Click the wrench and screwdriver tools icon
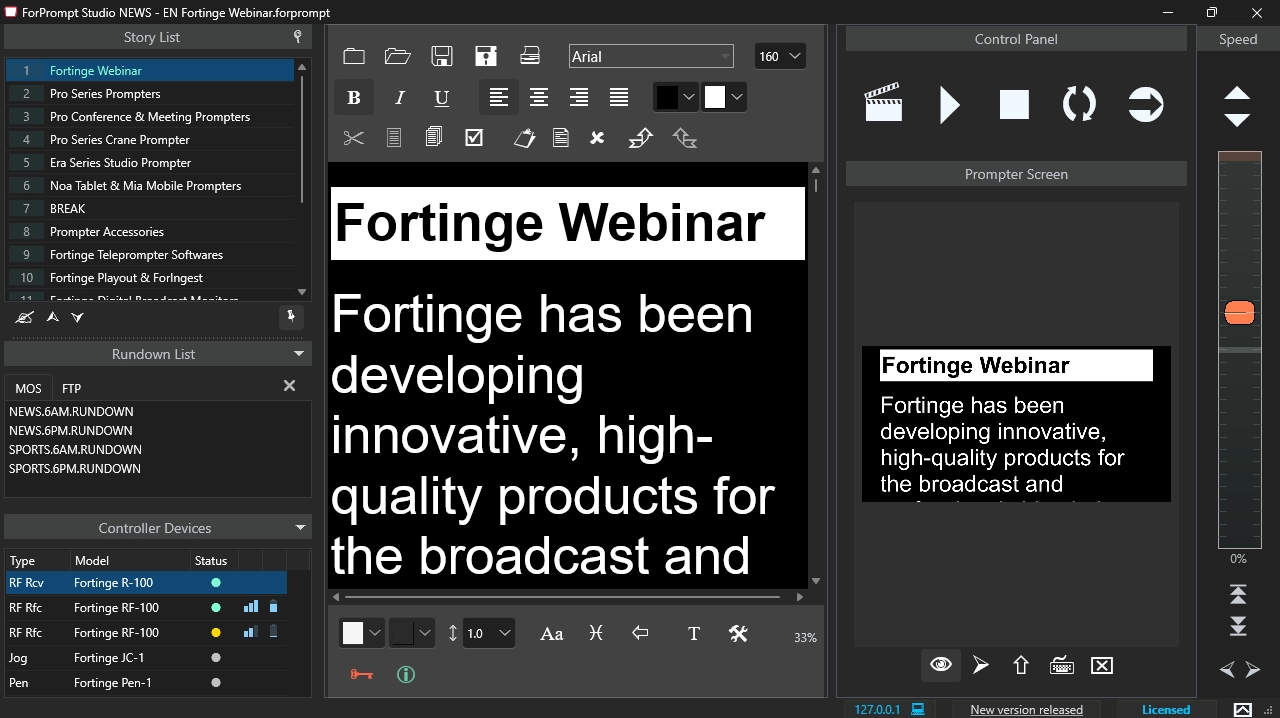This screenshot has height=718, width=1280. click(x=739, y=633)
